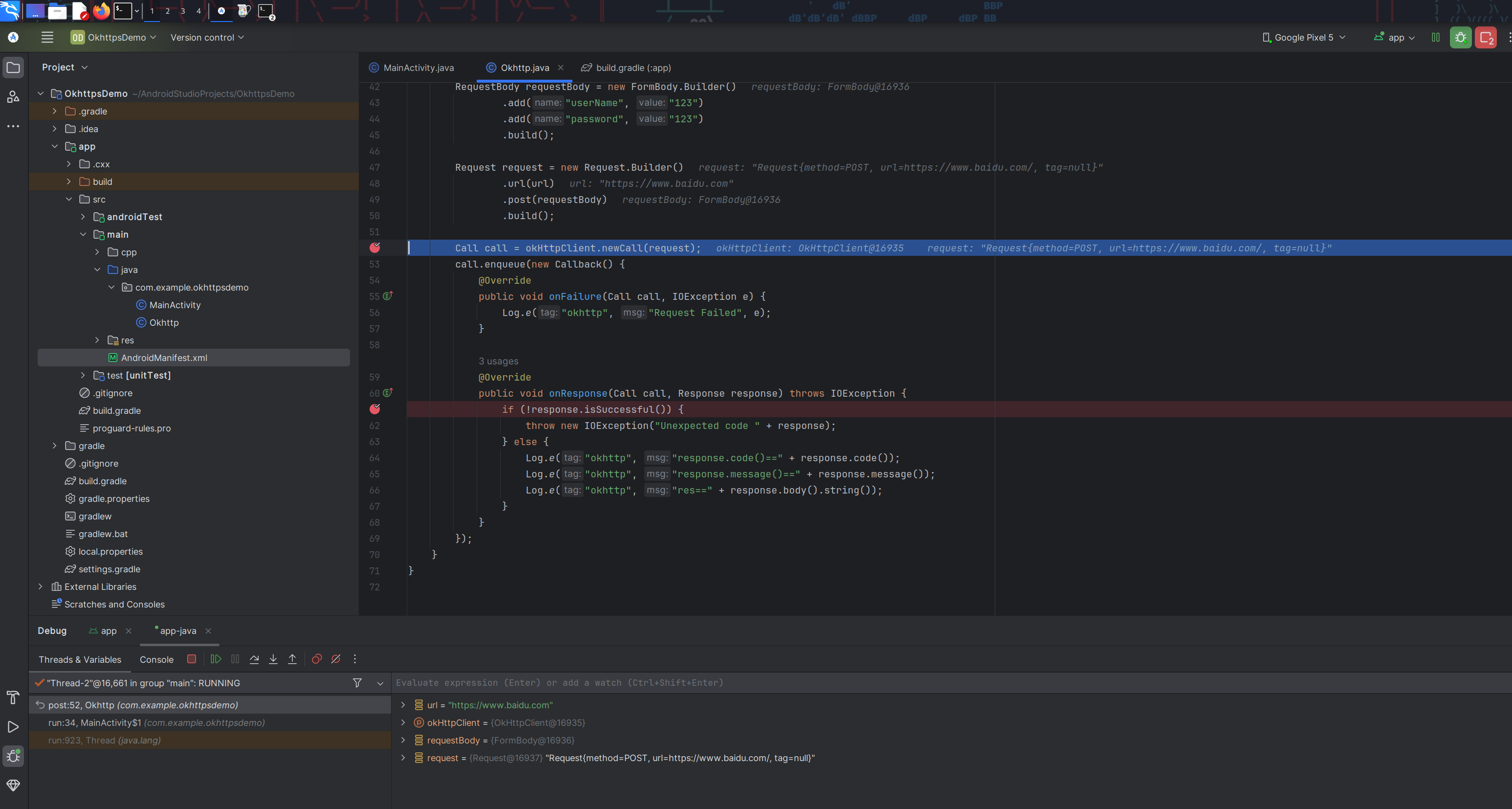Viewport: 1512px width, 809px height.
Task: Toggle breakpoint on line 52
Action: pos(374,248)
